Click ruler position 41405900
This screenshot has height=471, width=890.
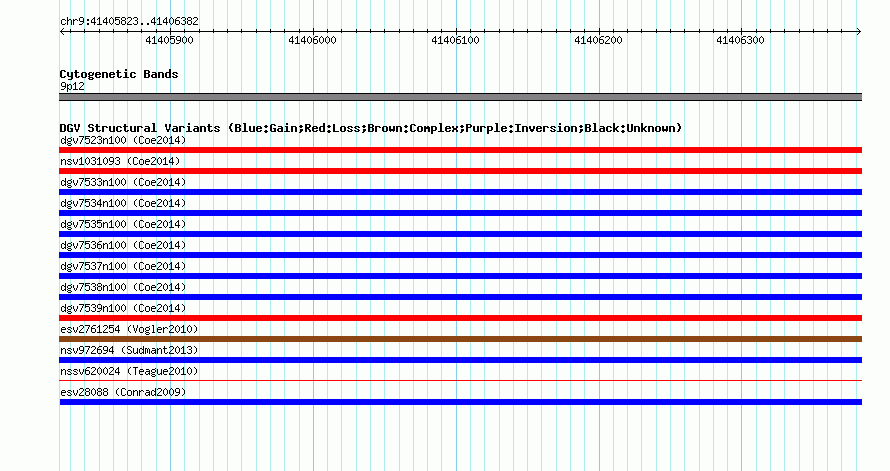pyautogui.click(x=169, y=40)
